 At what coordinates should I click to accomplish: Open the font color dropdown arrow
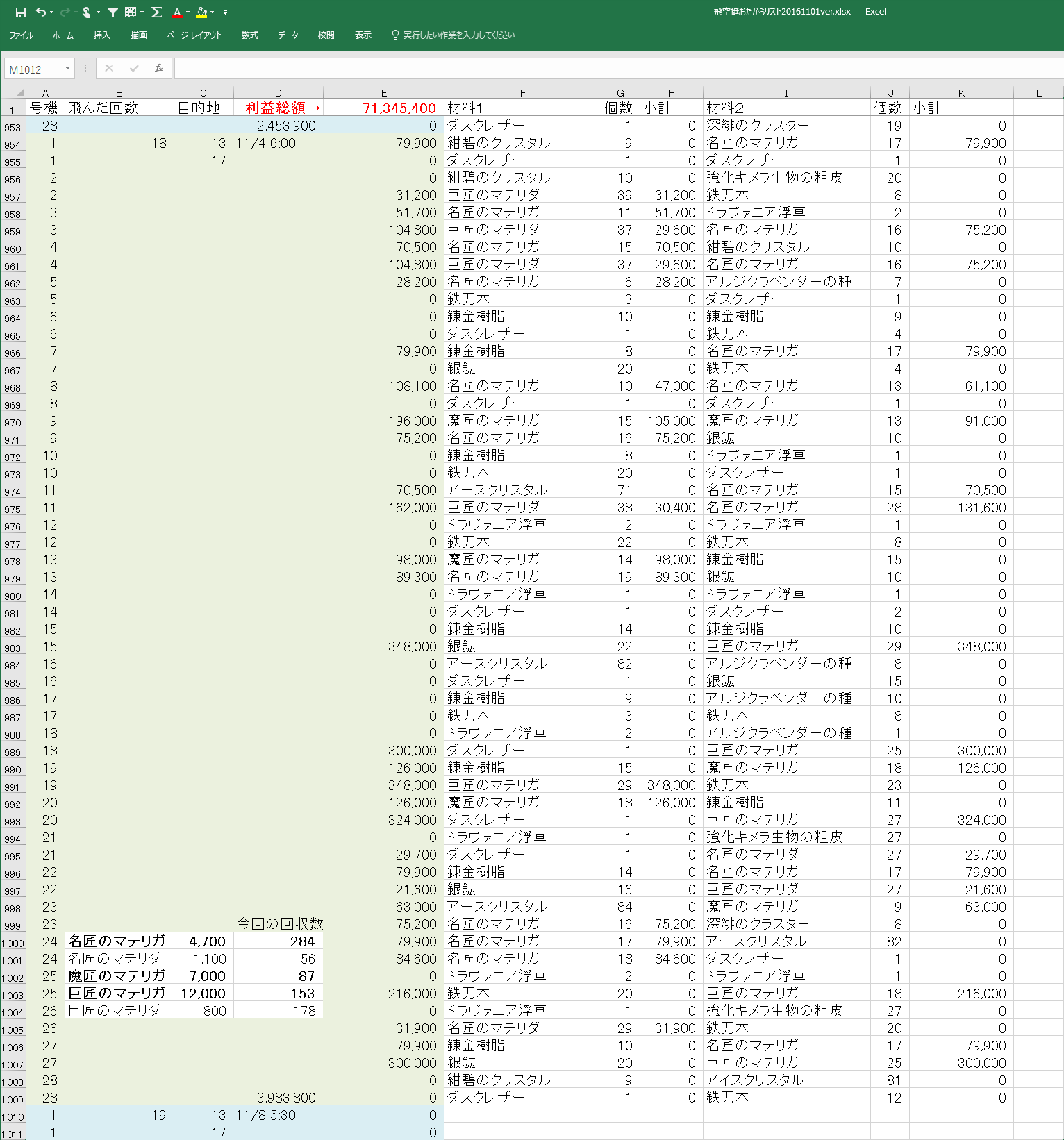(x=188, y=12)
